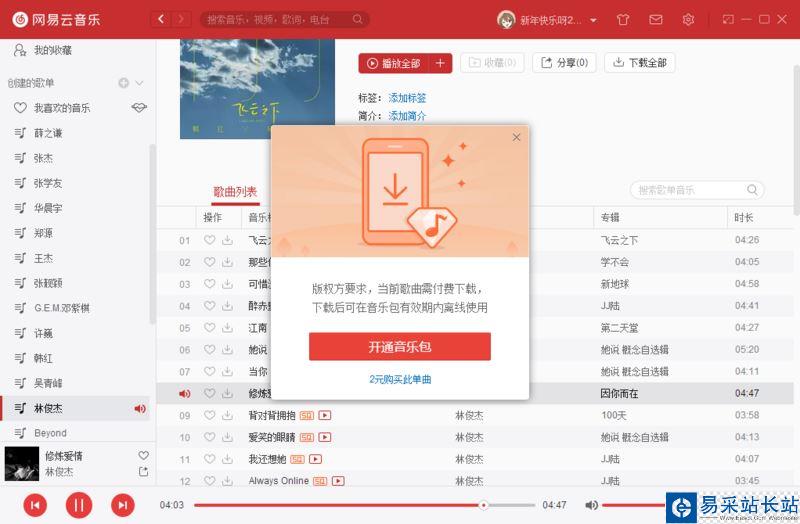
Task: Click the 播放全部 button
Action: tap(394, 63)
